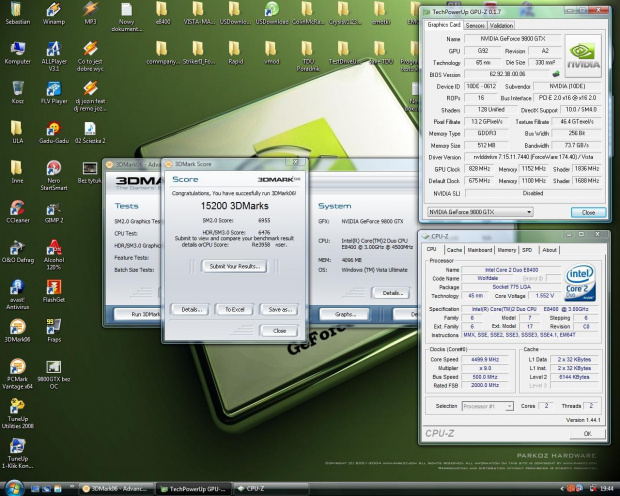Image resolution: width=620 pixels, height=496 pixels.
Task: Open CCleaner desktop icon
Action: (x=17, y=212)
